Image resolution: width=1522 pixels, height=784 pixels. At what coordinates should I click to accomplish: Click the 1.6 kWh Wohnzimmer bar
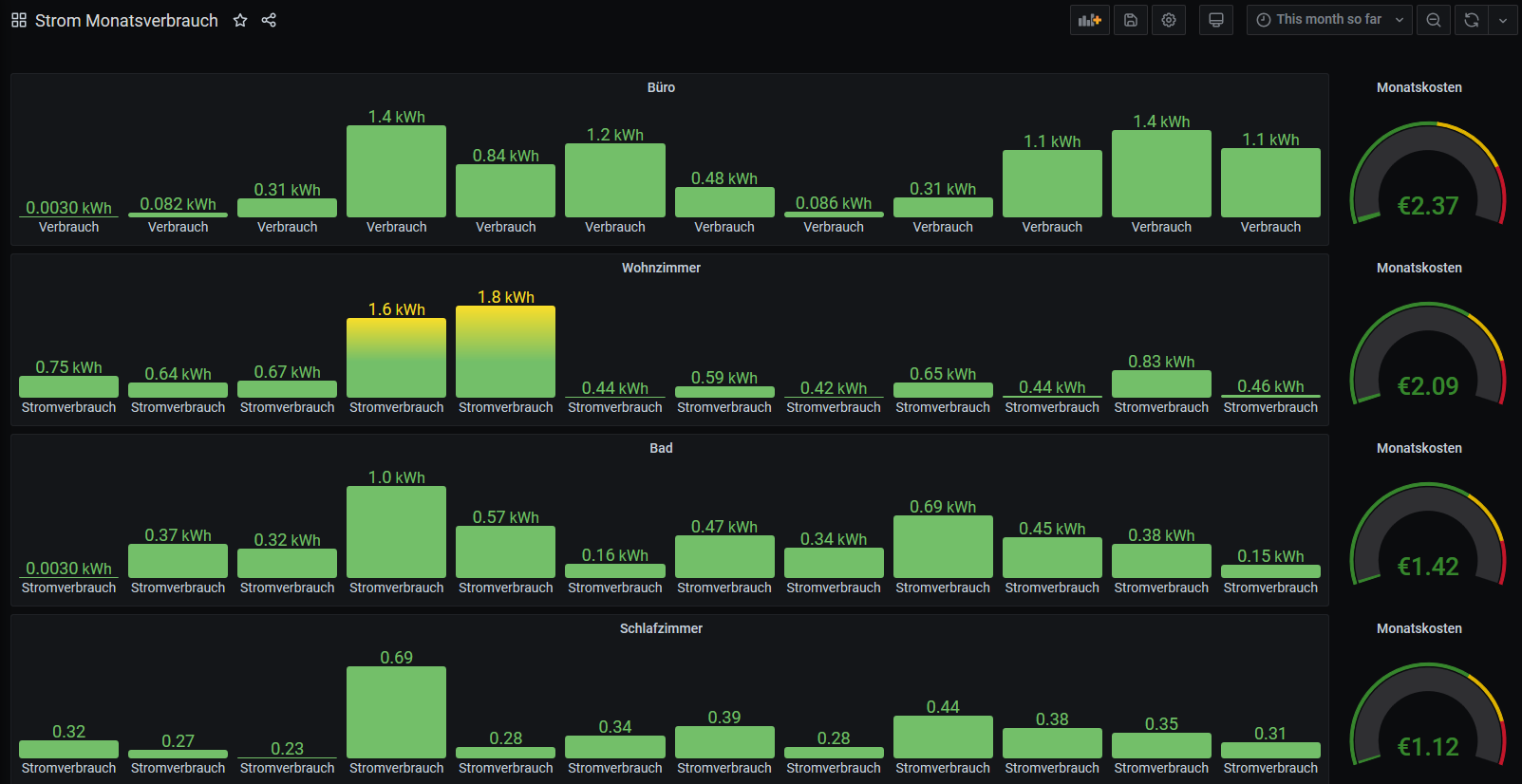coord(396,358)
